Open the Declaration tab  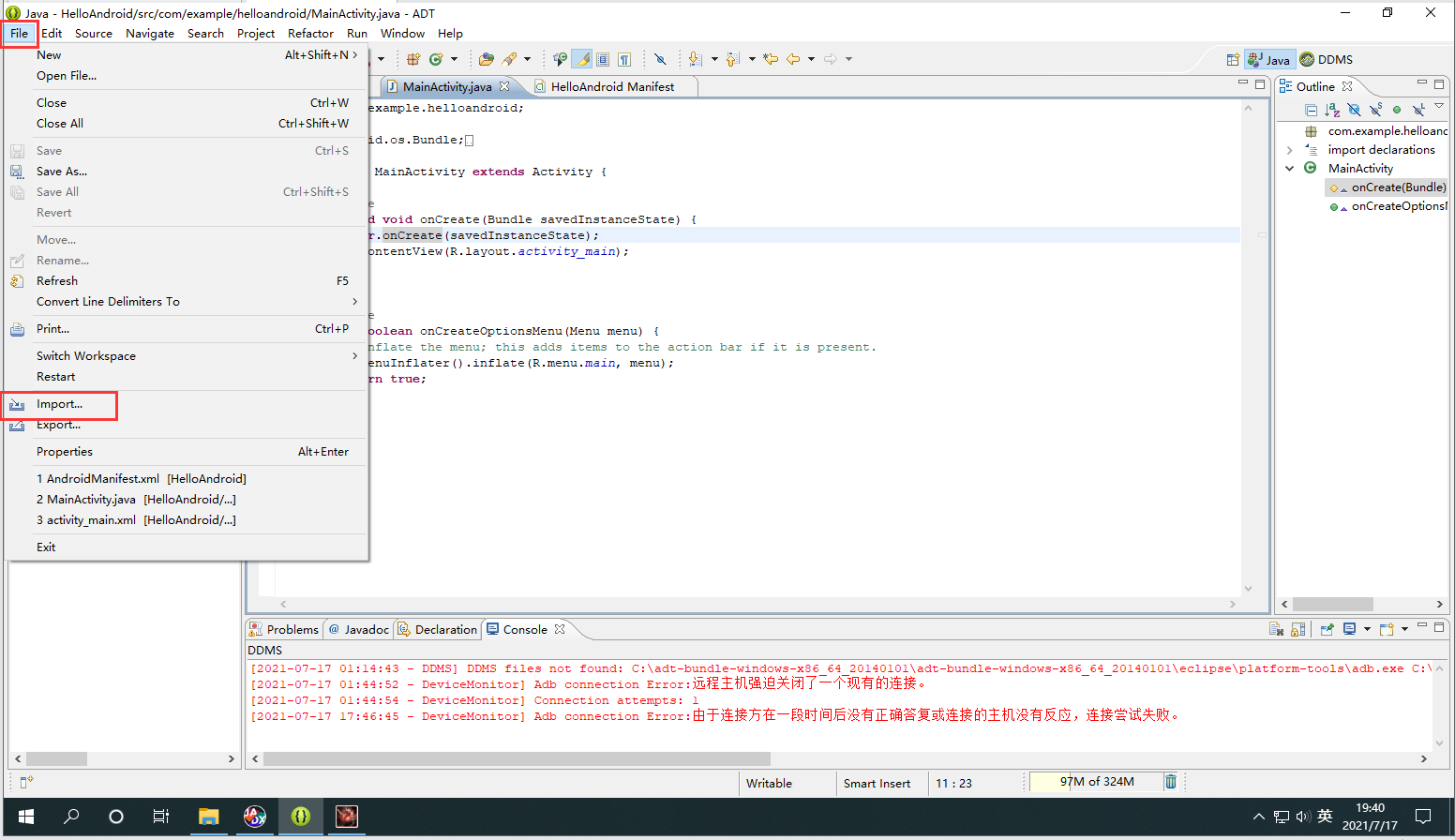pyautogui.click(x=438, y=629)
